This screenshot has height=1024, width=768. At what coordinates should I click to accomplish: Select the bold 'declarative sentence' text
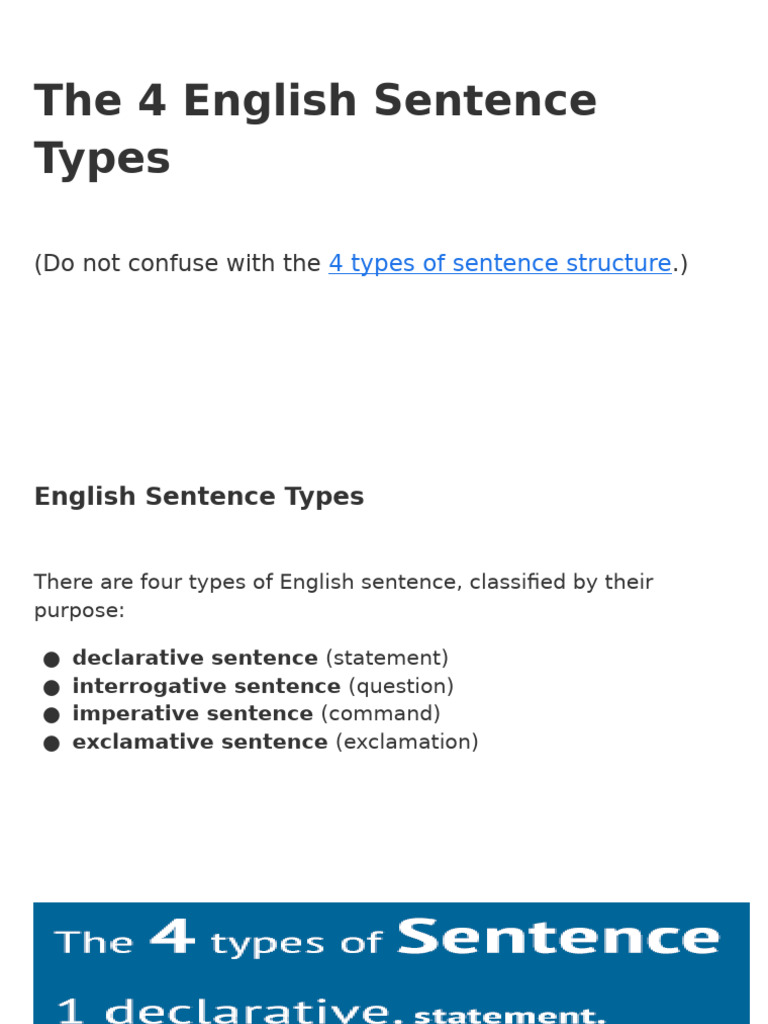tap(195, 658)
